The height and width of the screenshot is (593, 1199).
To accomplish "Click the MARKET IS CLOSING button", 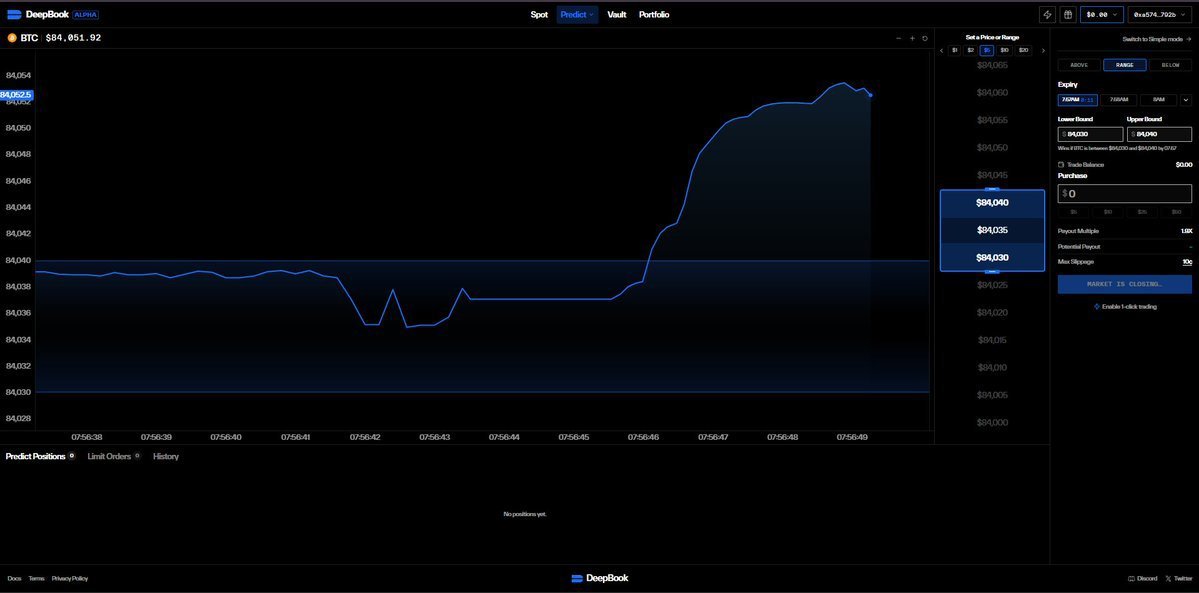I will pos(1124,284).
